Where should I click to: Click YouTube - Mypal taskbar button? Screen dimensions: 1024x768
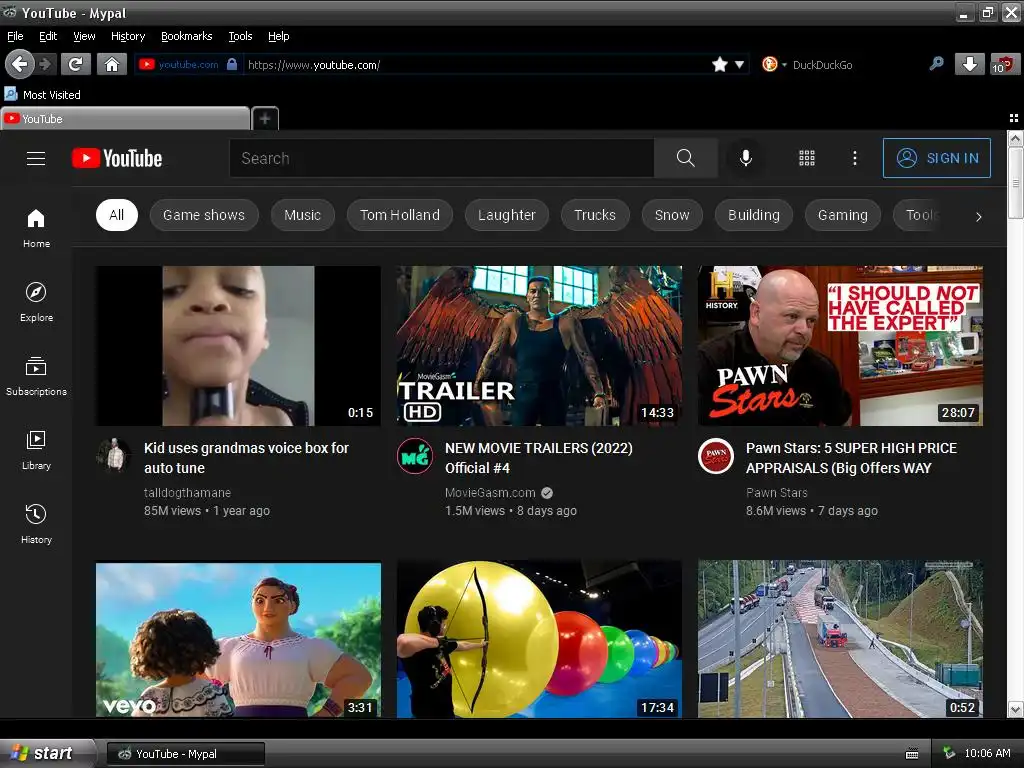pos(186,754)
